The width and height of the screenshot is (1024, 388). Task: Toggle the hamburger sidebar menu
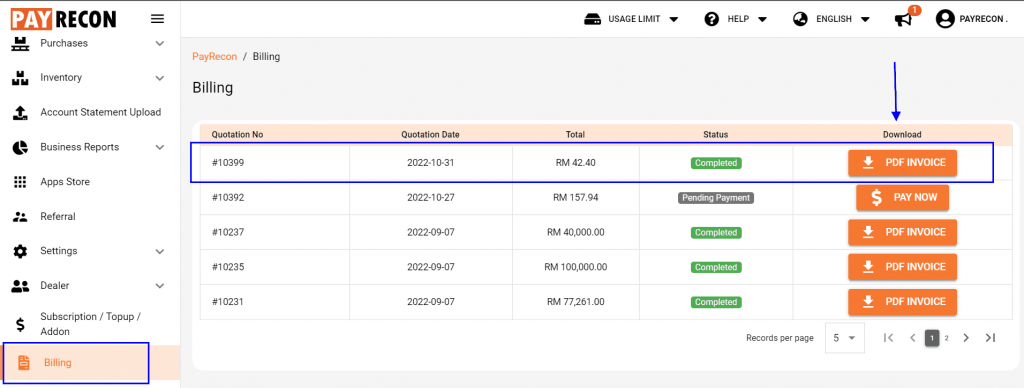pyautogui.click(x=157, y=19)
